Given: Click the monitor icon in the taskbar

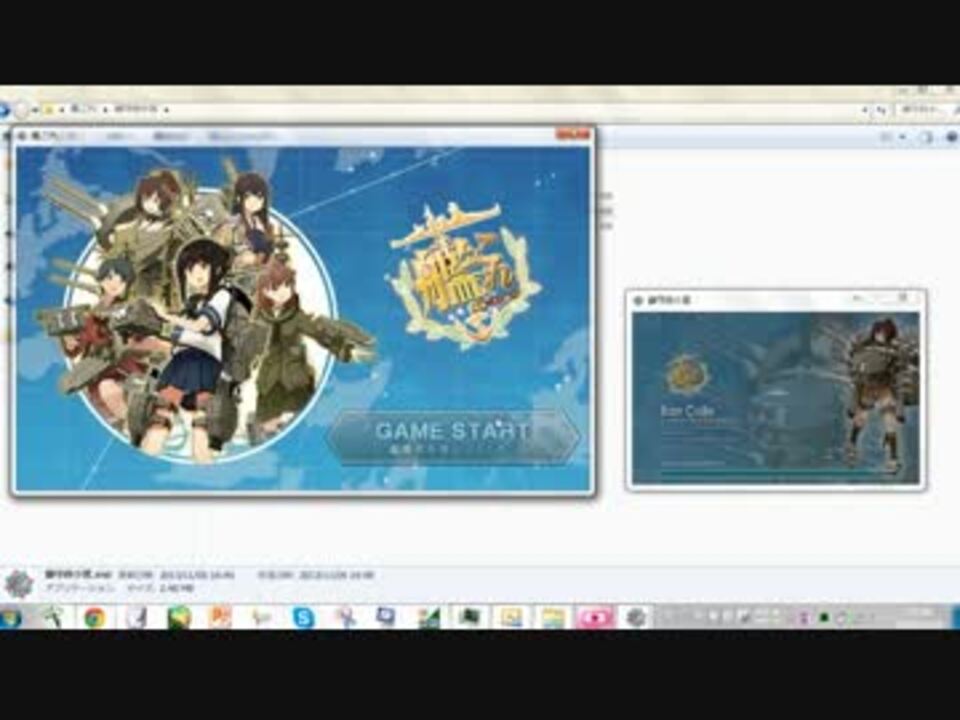Looking at the screenshot, I should pos(386,617).
